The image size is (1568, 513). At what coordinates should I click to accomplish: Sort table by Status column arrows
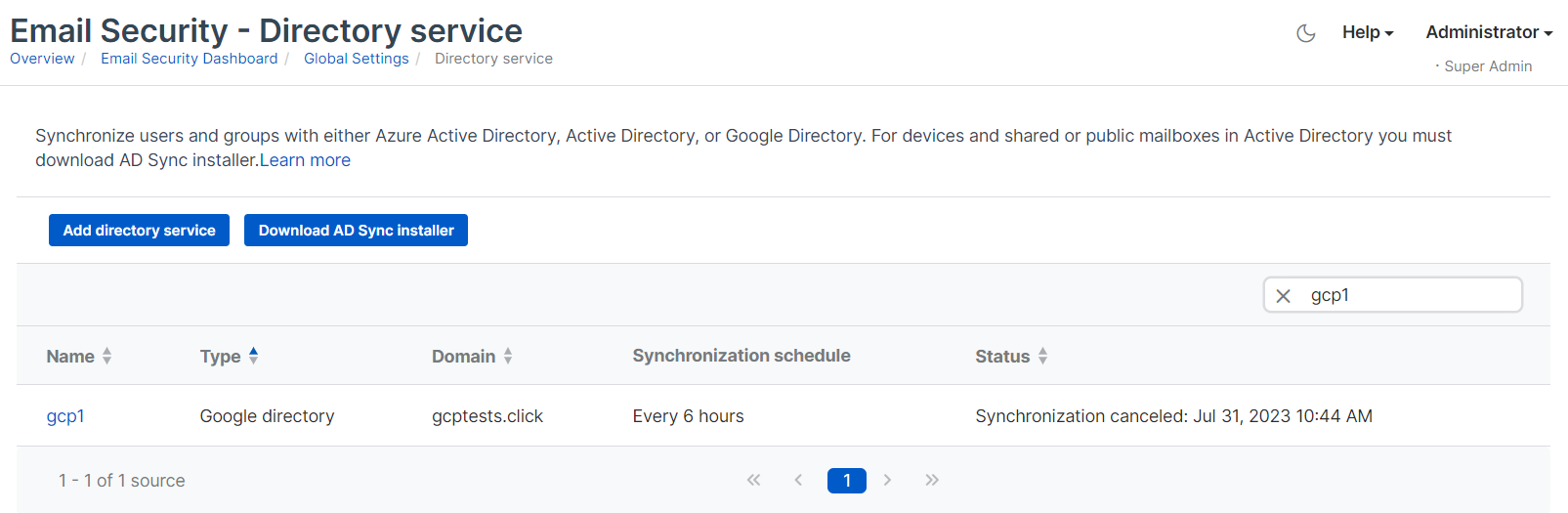(x=1042, y=357)
